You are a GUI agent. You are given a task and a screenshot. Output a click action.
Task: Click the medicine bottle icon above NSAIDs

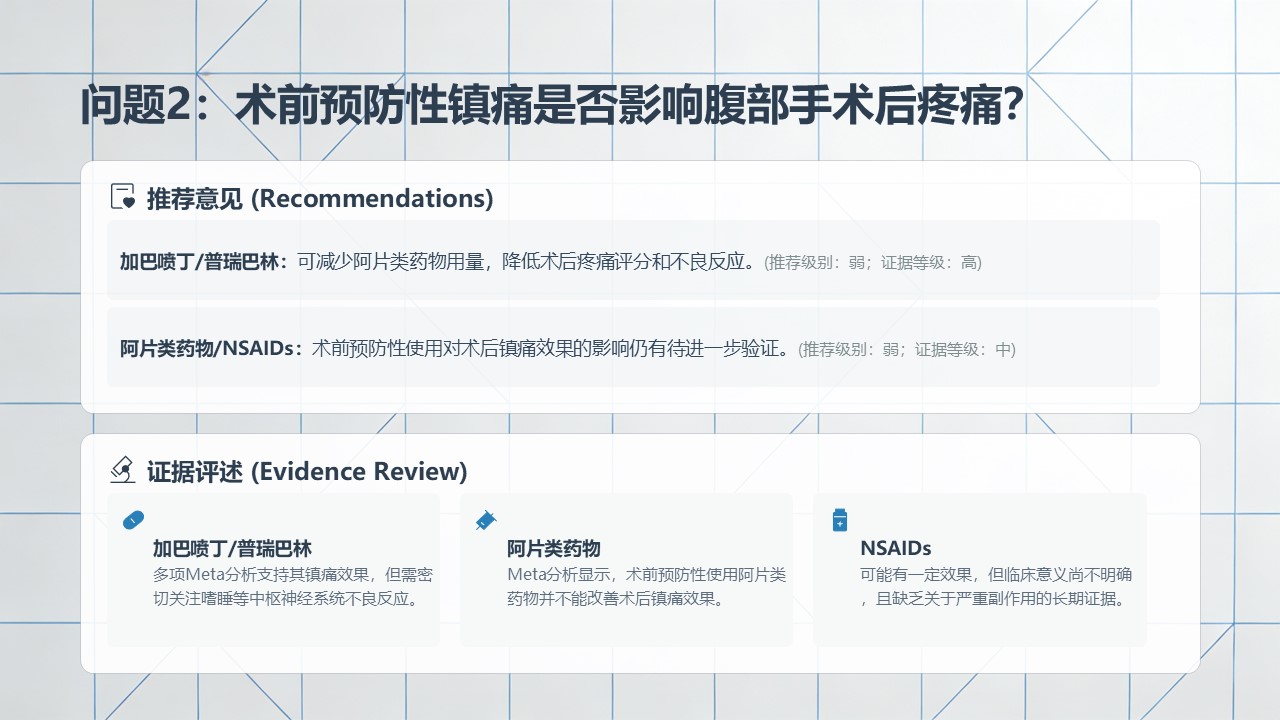click(x=840, y=520)
